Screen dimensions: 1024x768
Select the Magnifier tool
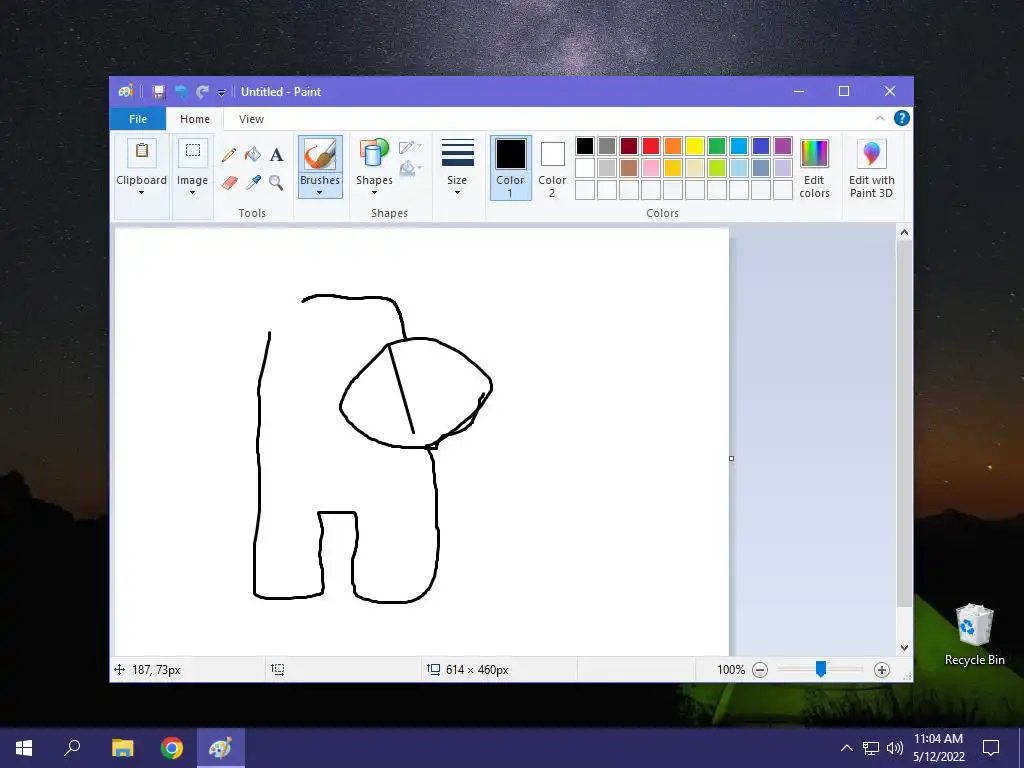click(276, 182)
